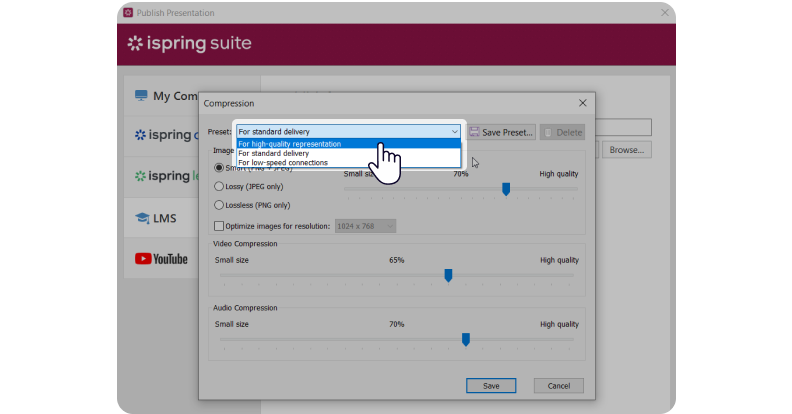Open the YouTube publishing tab
The image size is (792, 414).
162,259
